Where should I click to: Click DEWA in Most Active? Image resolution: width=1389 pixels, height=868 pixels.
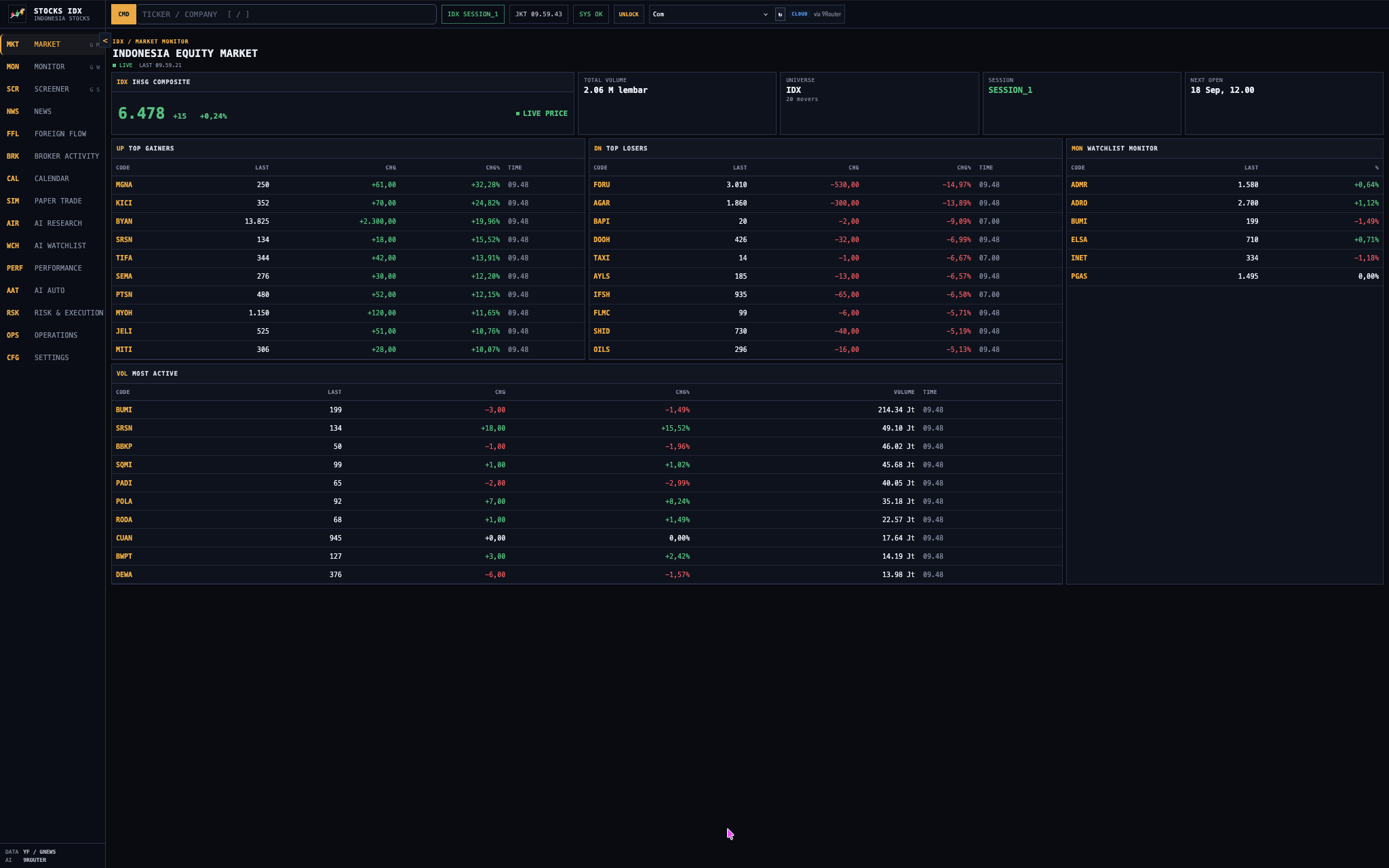pos(124,574)
